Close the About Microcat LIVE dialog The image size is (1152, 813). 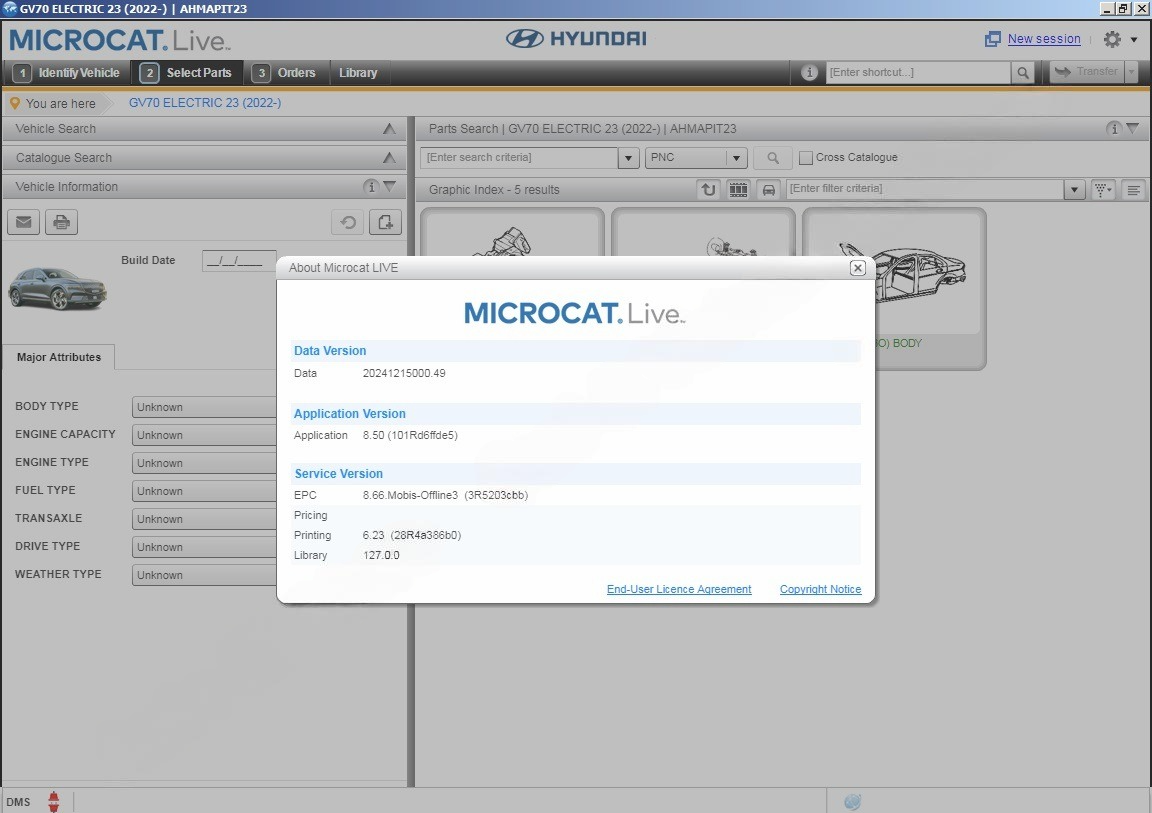click(857, 268)
